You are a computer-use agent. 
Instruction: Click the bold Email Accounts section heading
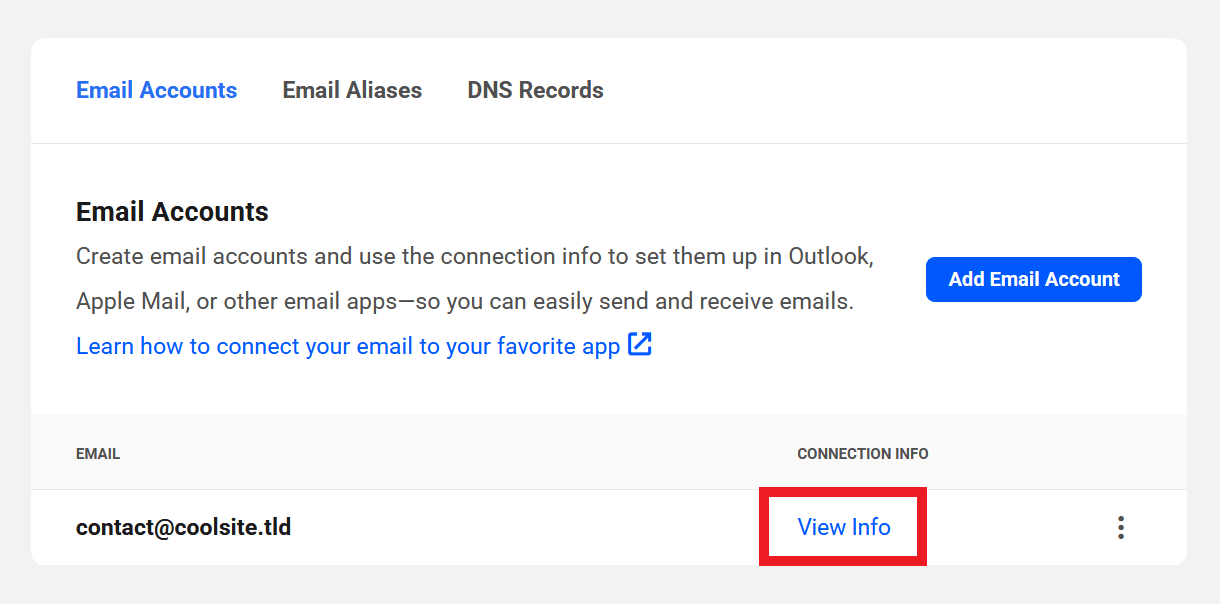[x=172, y=212]
